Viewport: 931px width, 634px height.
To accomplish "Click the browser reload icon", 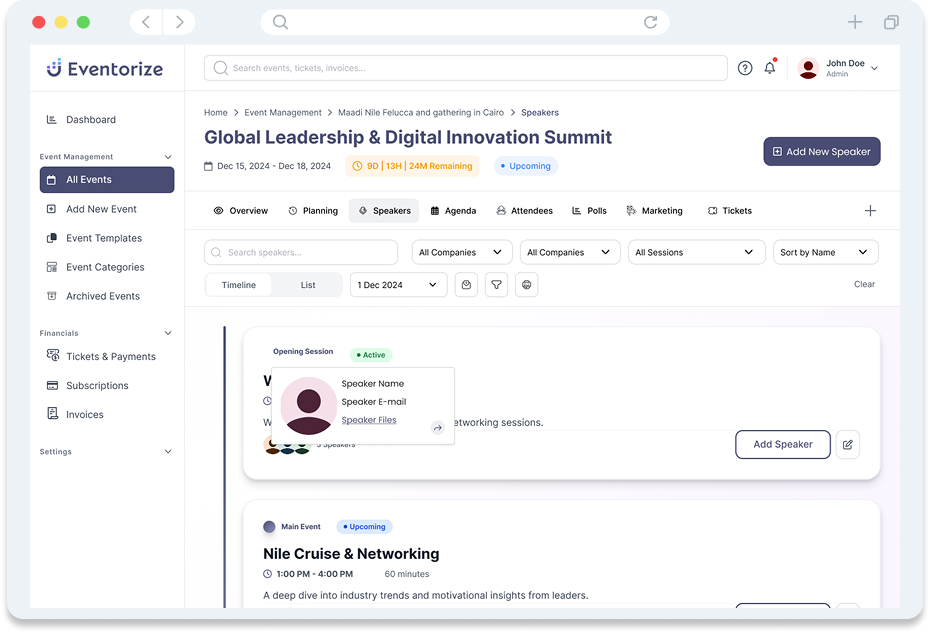I will (x=651, y=22).
